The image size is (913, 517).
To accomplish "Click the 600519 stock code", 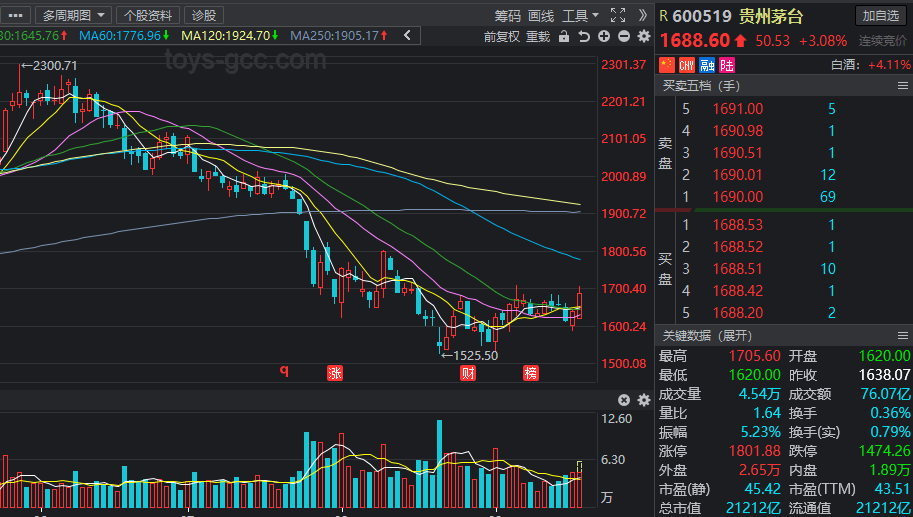I will pyautogui.click(x=702, y=16).
